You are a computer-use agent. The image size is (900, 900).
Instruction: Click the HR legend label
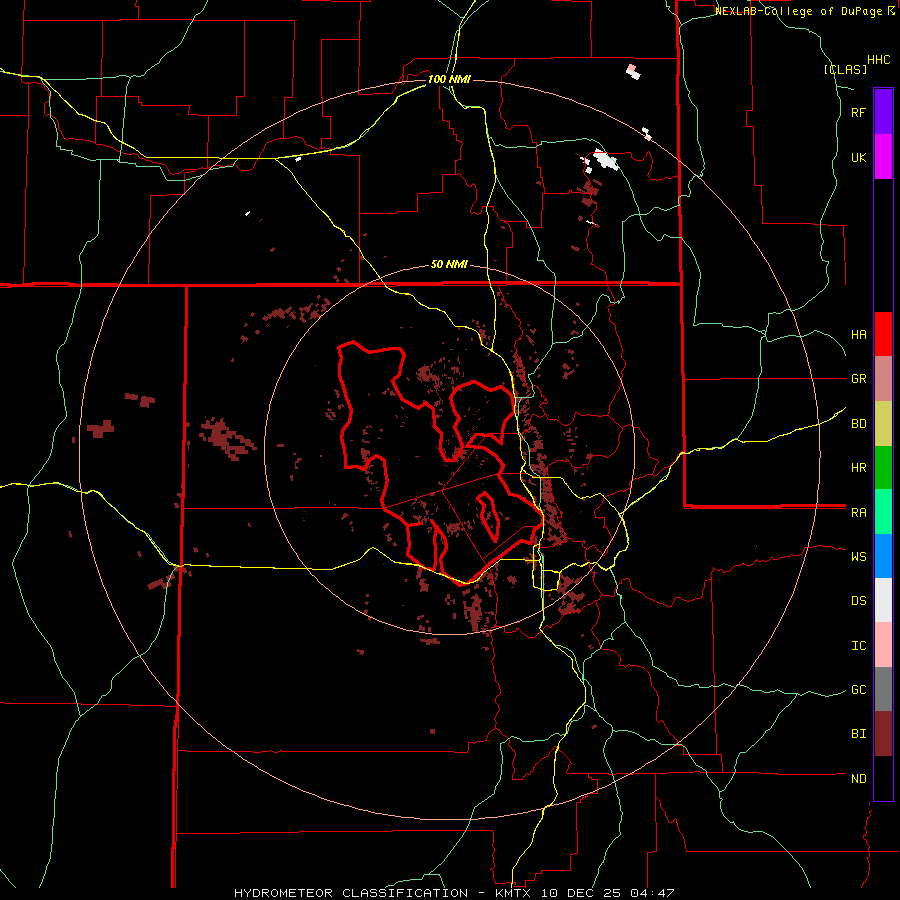point(859,468)
